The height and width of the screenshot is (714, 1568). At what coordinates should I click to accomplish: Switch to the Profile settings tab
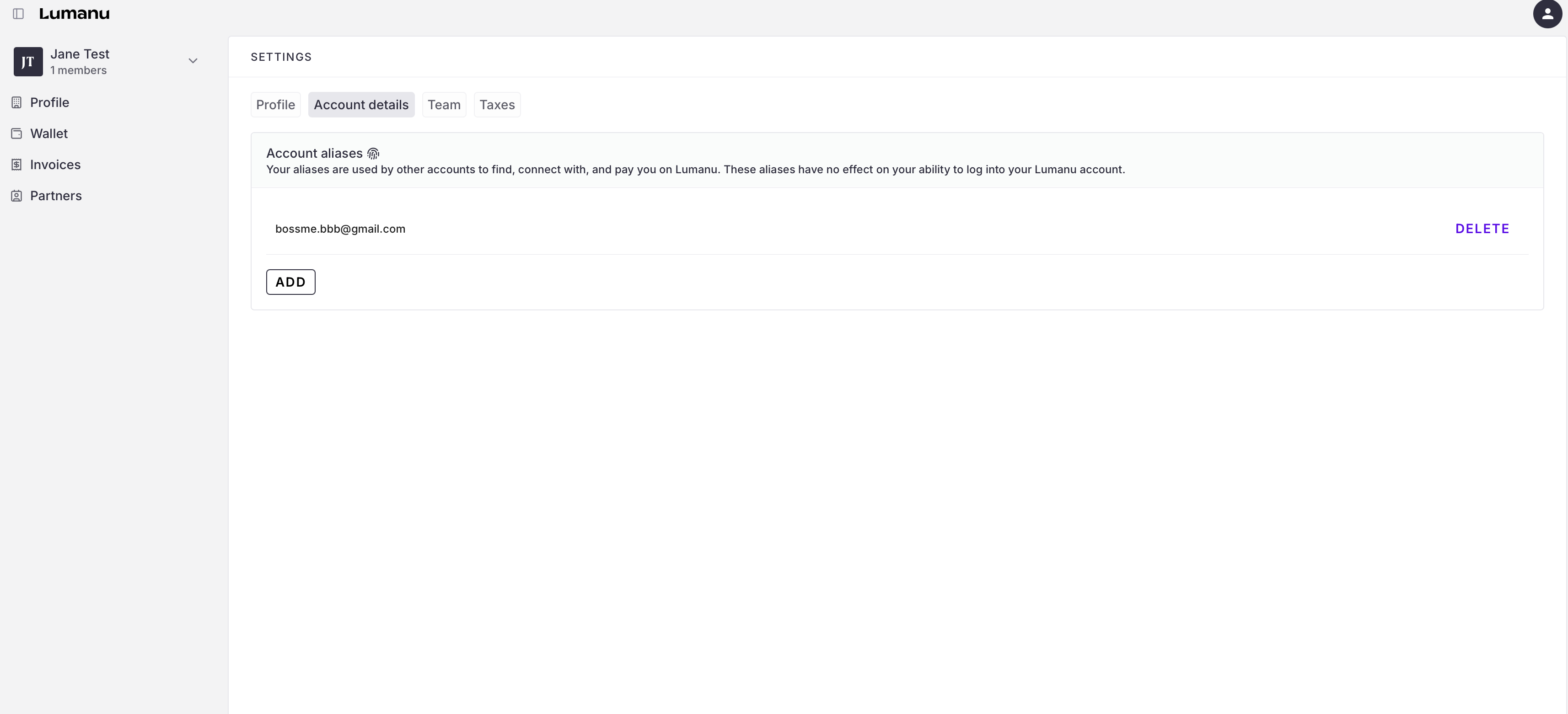[x=275, y=105]
